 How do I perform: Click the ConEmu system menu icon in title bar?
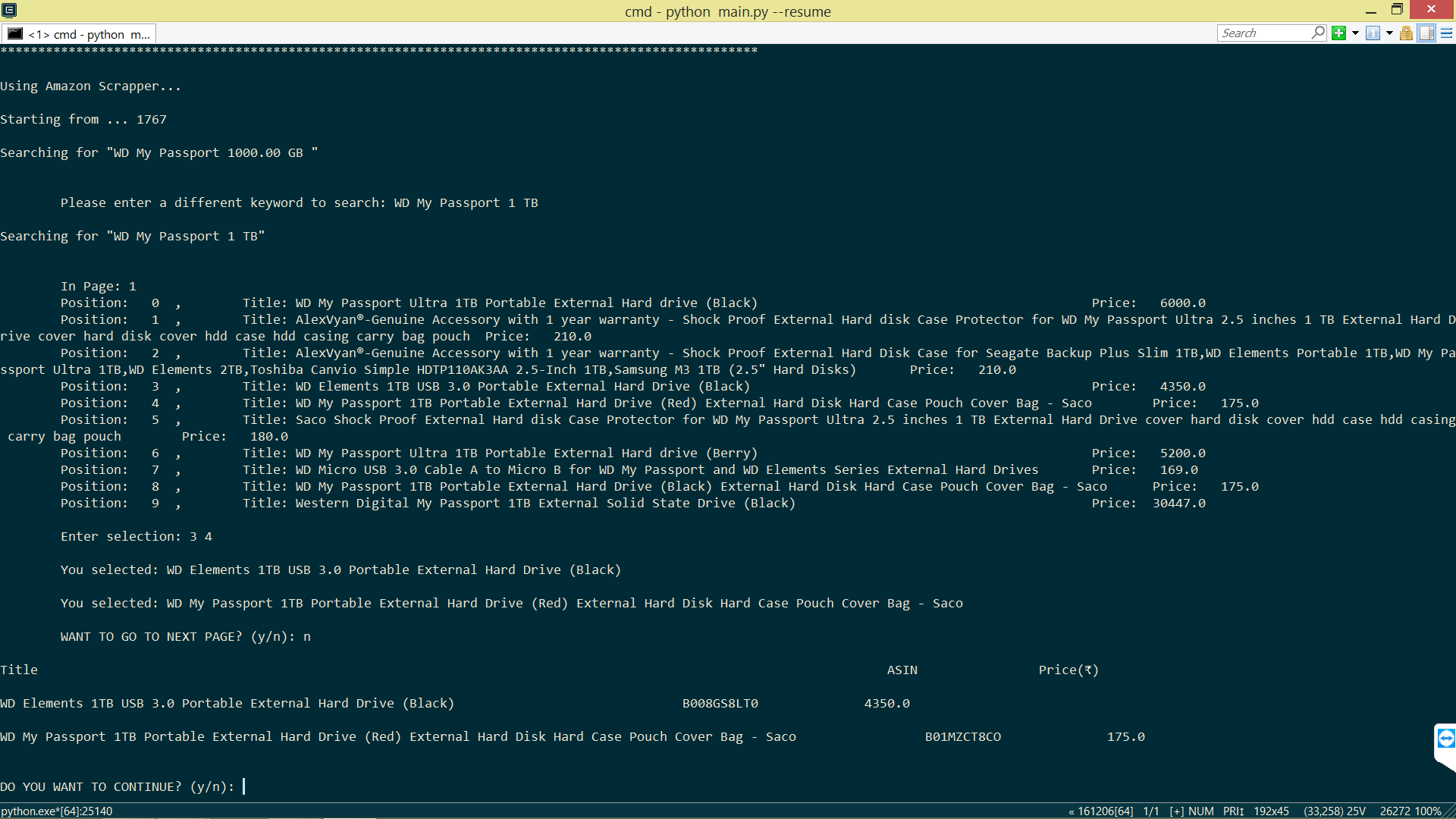pyautogui.click(x=9, y=10)
